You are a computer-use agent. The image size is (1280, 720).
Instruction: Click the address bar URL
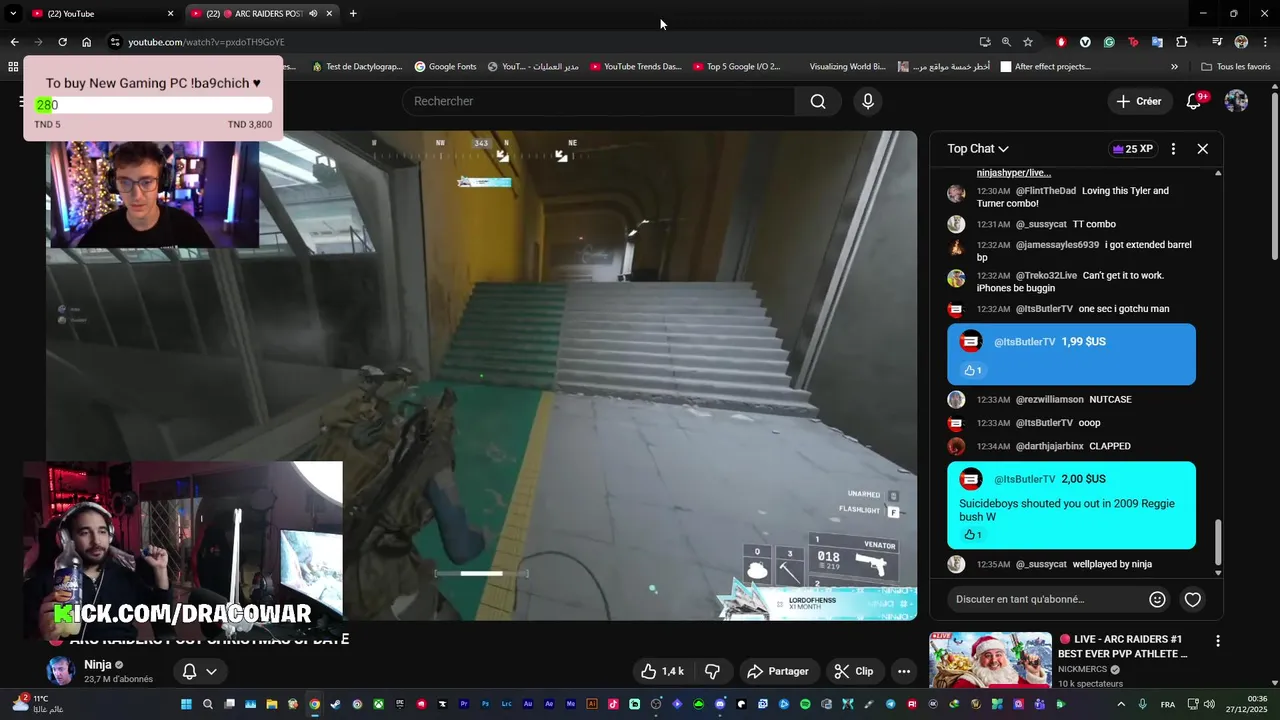pos(206,42)
